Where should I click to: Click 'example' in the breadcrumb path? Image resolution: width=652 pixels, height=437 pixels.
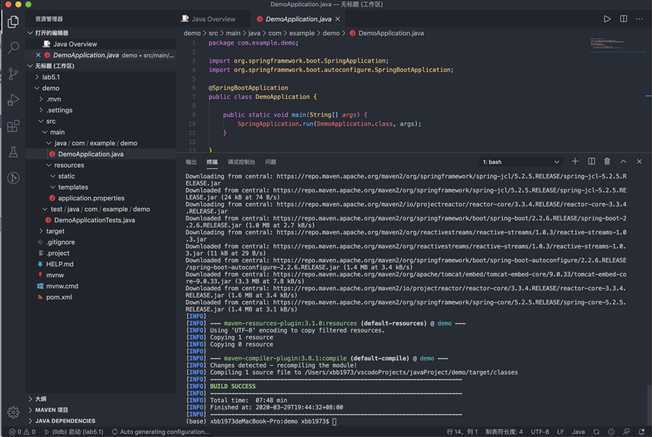(301, 33)
